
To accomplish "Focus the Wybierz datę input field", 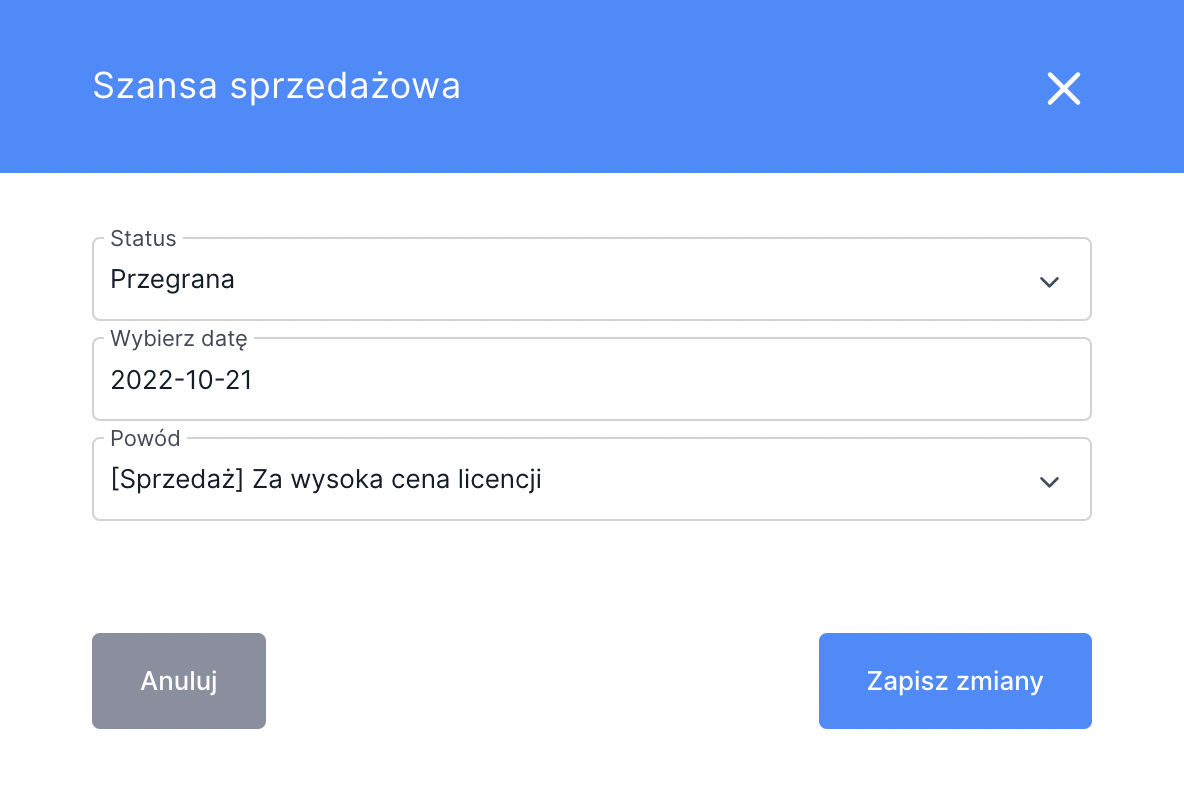I will click(x=590, y=380).
